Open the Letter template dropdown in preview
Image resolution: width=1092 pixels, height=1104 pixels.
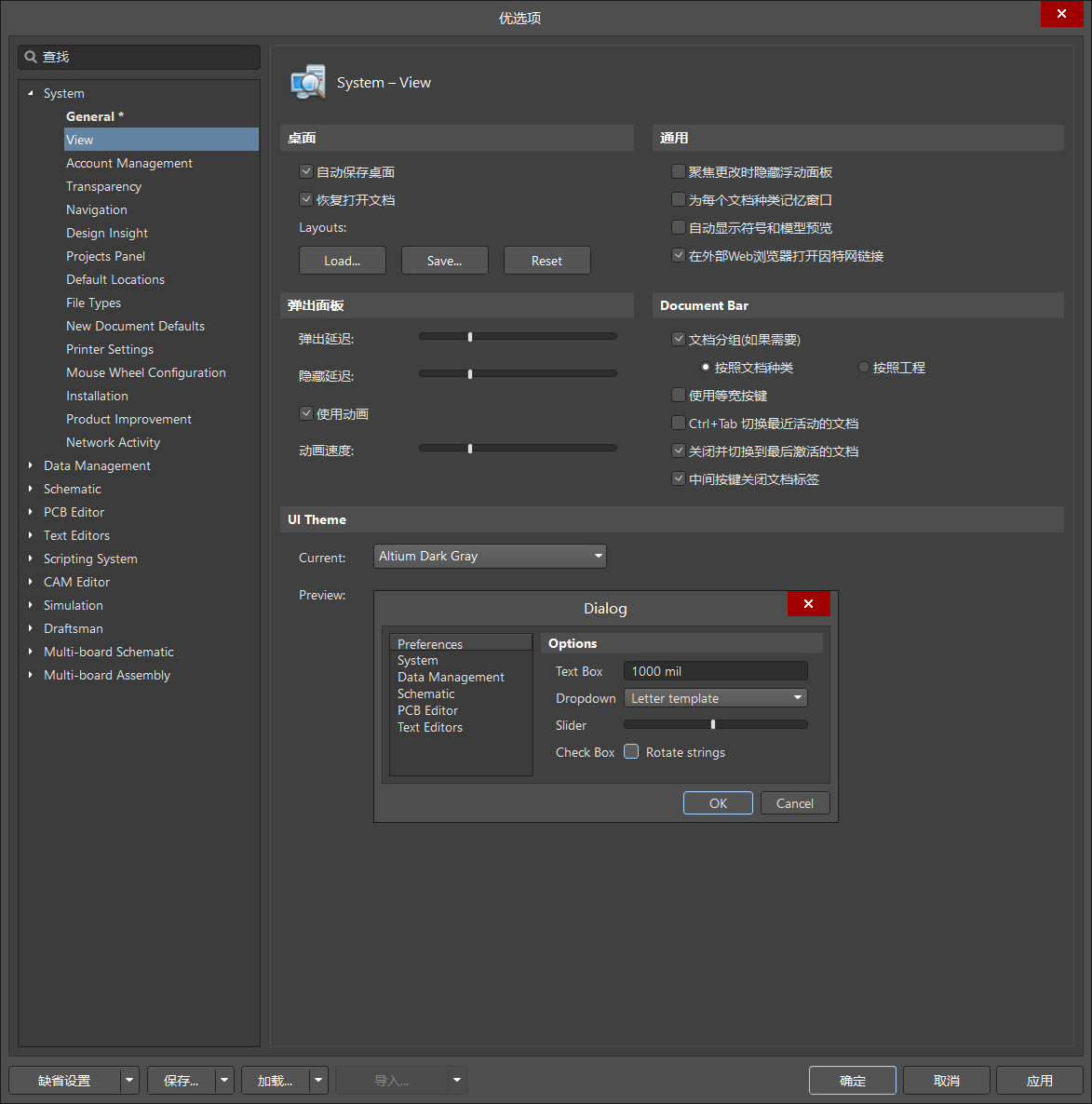(x=796, y=697)
